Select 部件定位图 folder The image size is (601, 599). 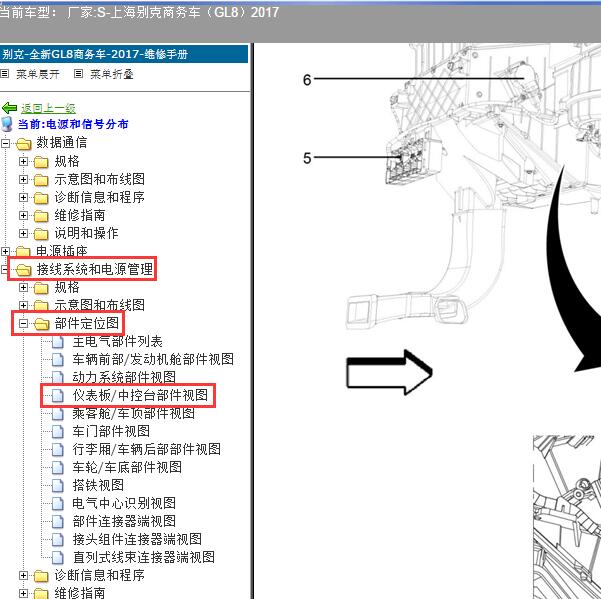click(87, 323)
